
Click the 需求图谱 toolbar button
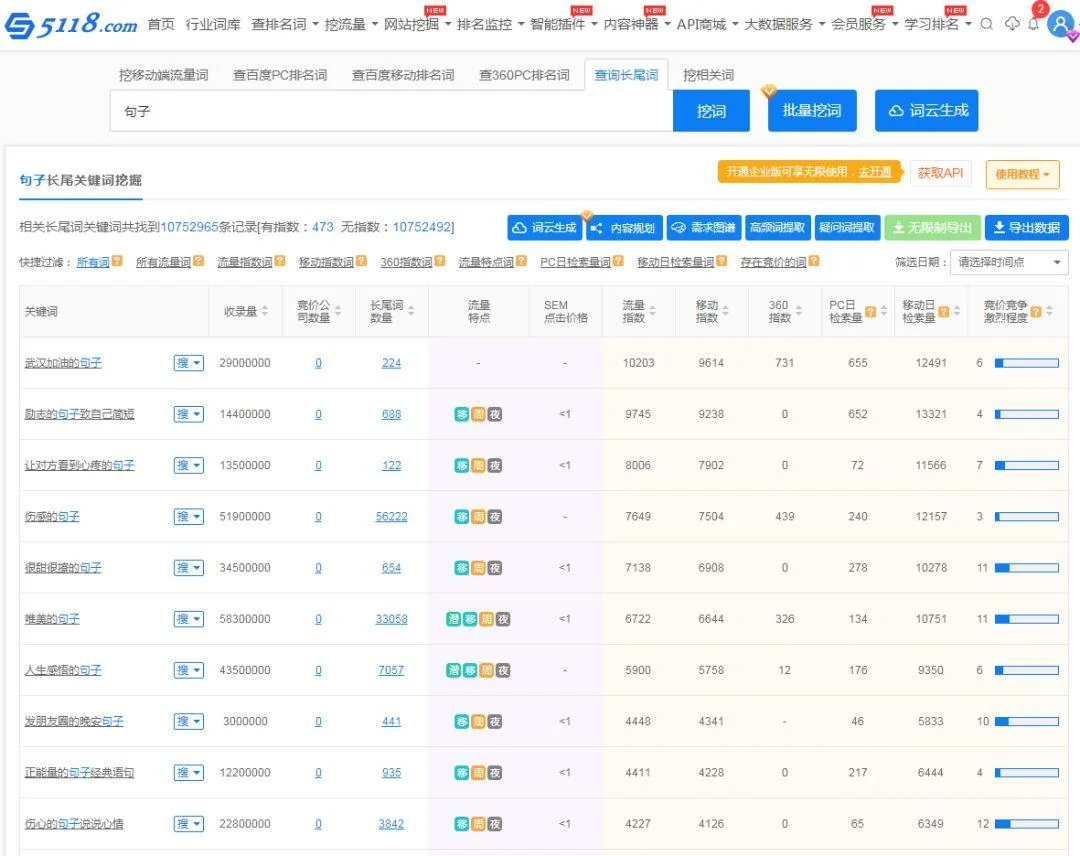pos(704,227)
